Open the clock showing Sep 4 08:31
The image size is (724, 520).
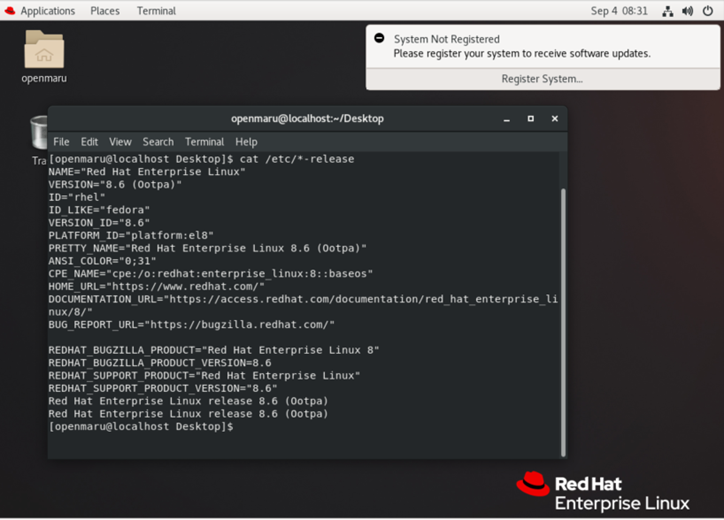619,11
